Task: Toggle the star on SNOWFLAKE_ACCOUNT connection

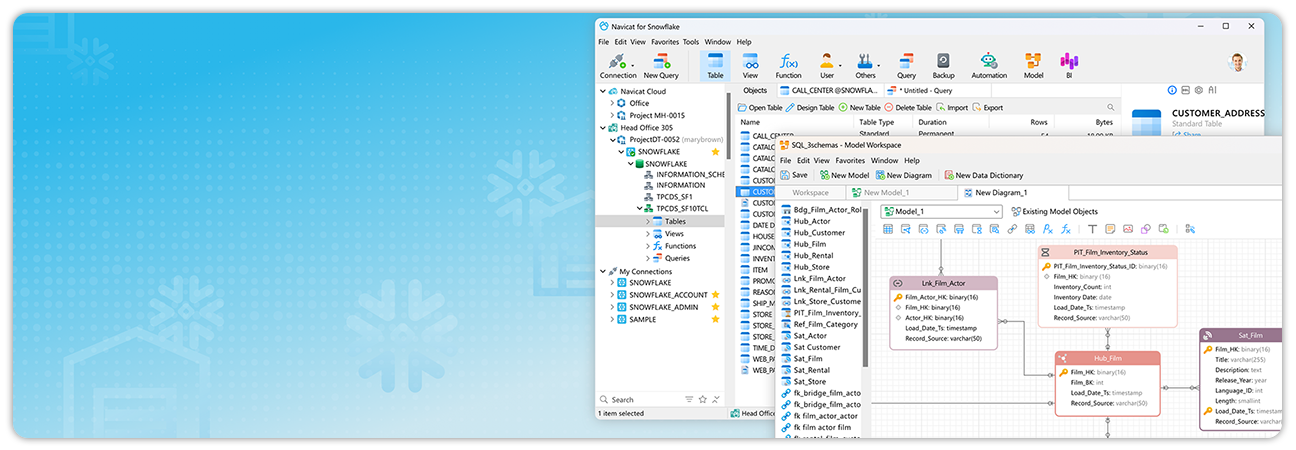Action: 715,295
